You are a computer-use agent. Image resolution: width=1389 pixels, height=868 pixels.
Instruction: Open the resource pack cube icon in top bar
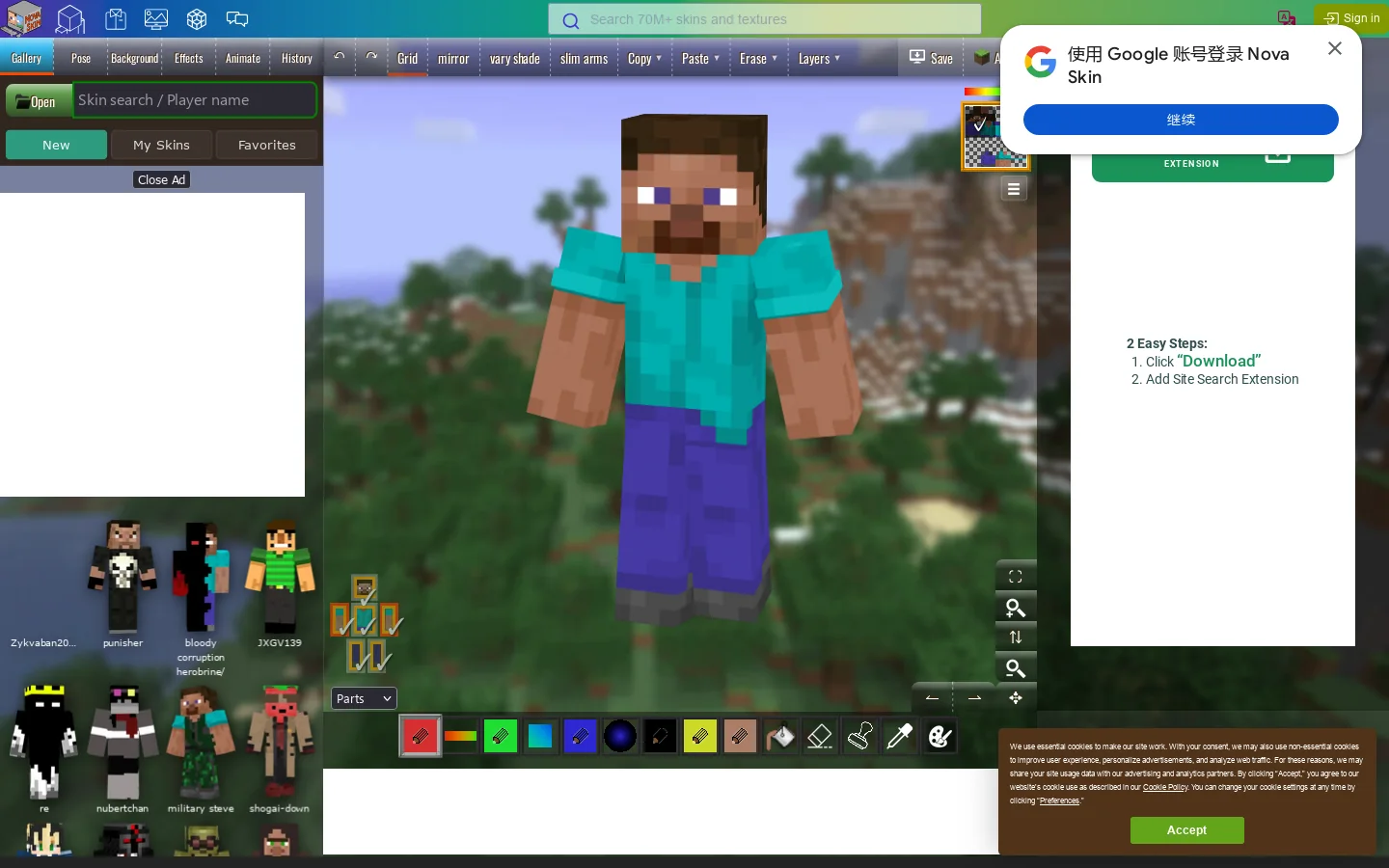[197, 19]
